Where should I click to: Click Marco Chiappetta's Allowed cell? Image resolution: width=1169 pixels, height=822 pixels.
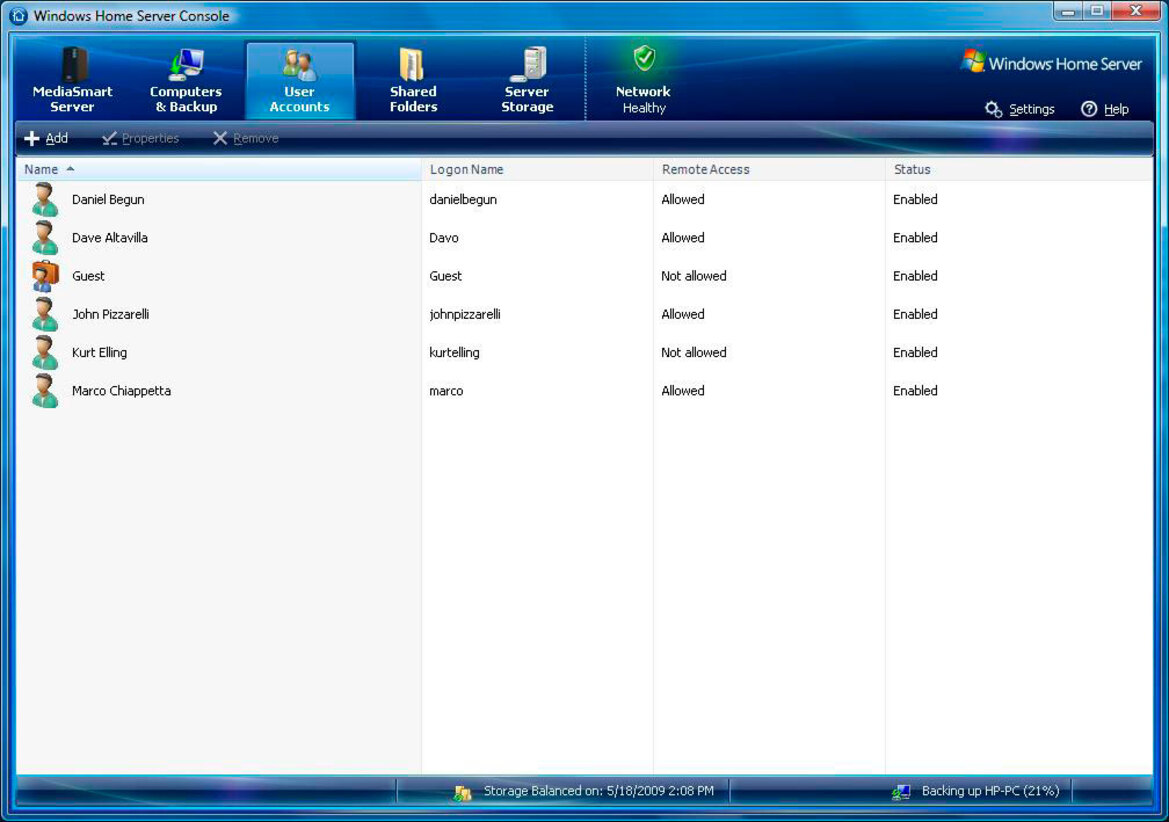point(682,391)
